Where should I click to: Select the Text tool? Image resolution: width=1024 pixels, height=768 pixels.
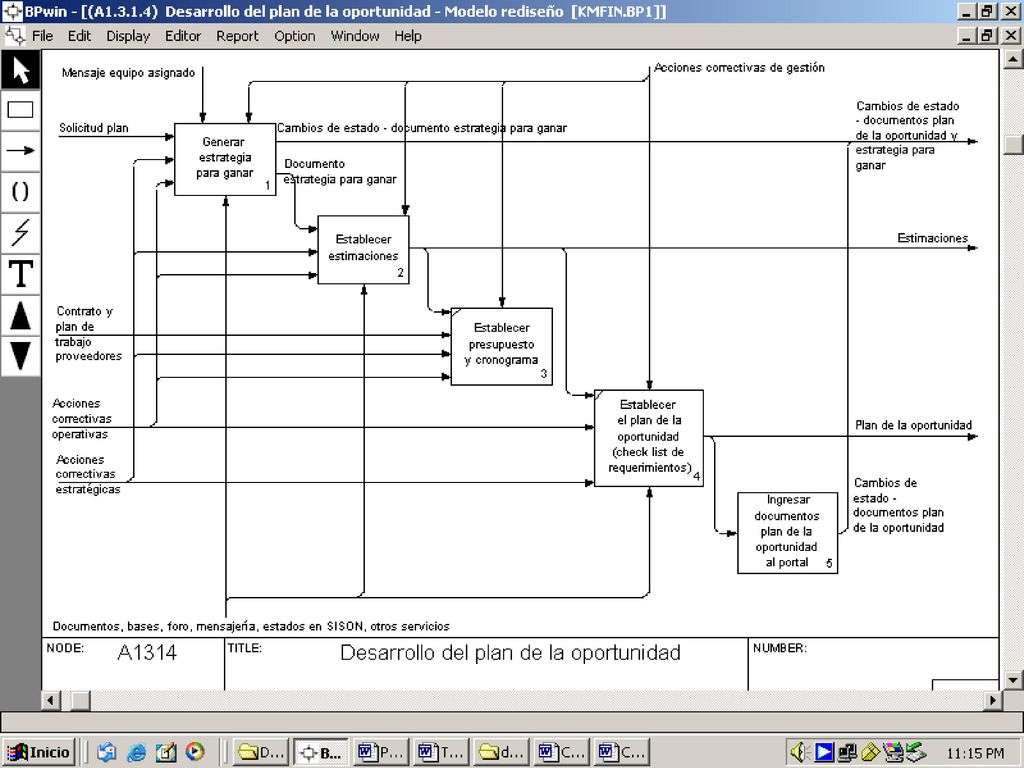tap(20, 274)
